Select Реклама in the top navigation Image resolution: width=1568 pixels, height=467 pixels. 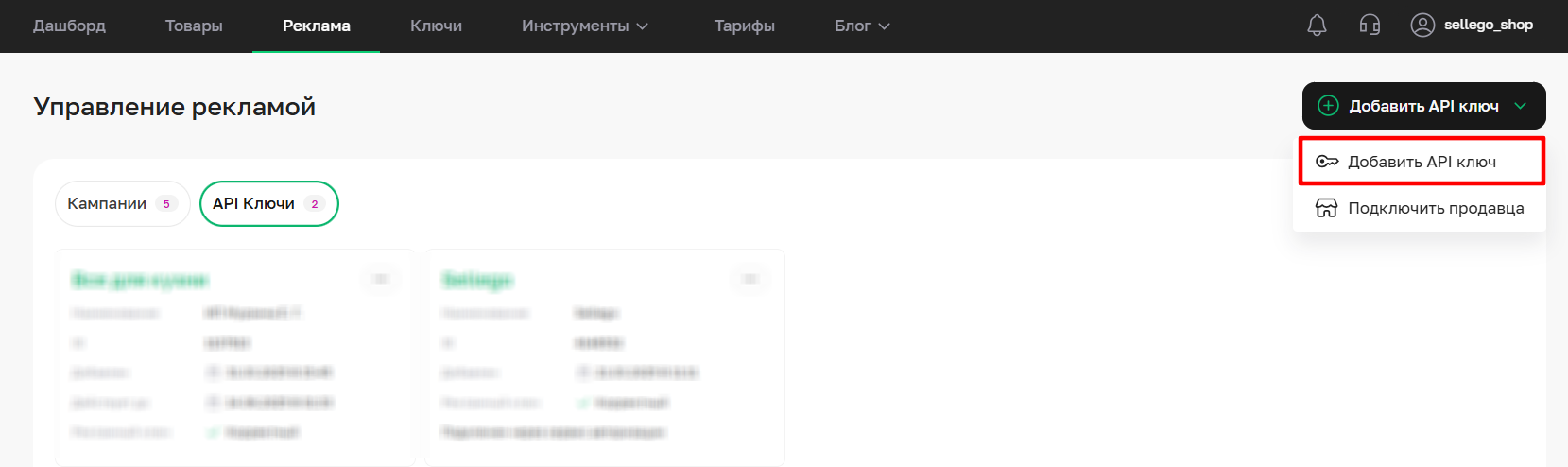316,26
